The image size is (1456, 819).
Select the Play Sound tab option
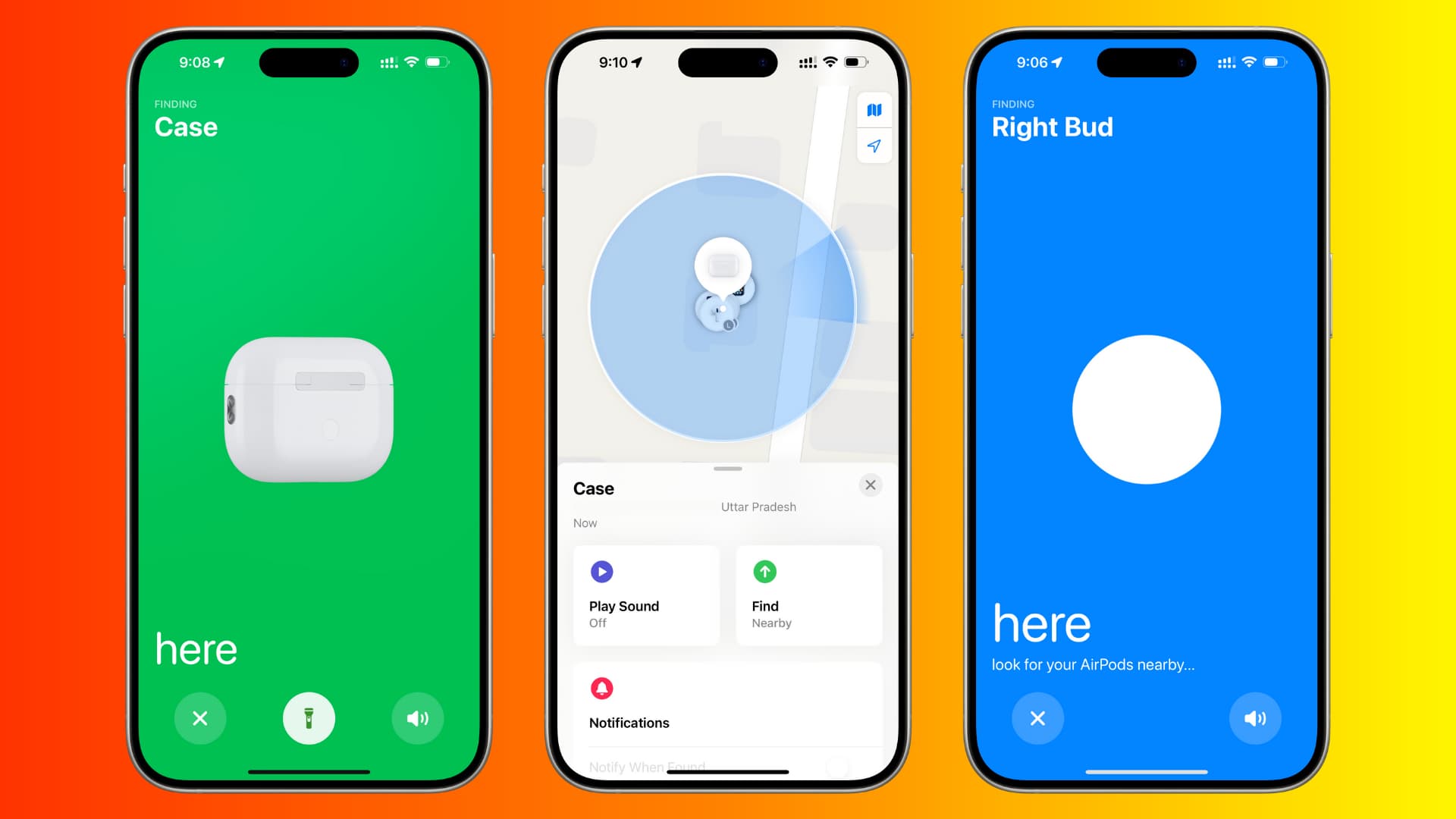[644, 590]
